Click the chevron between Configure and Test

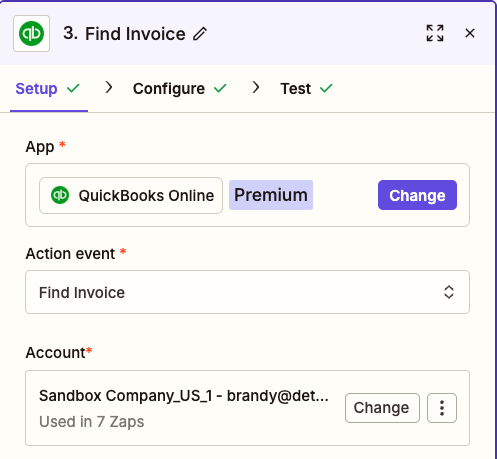coord(256,88)
